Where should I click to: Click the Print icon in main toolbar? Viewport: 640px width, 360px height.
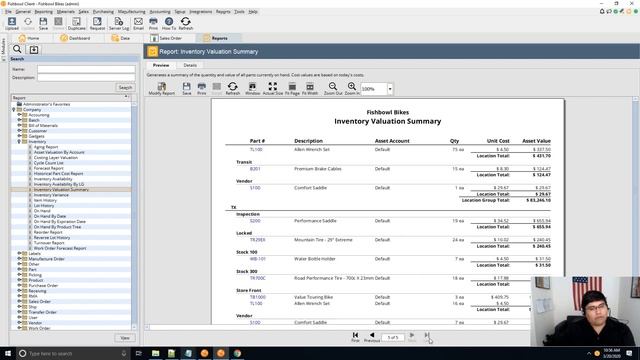click(x=153, y=23)
